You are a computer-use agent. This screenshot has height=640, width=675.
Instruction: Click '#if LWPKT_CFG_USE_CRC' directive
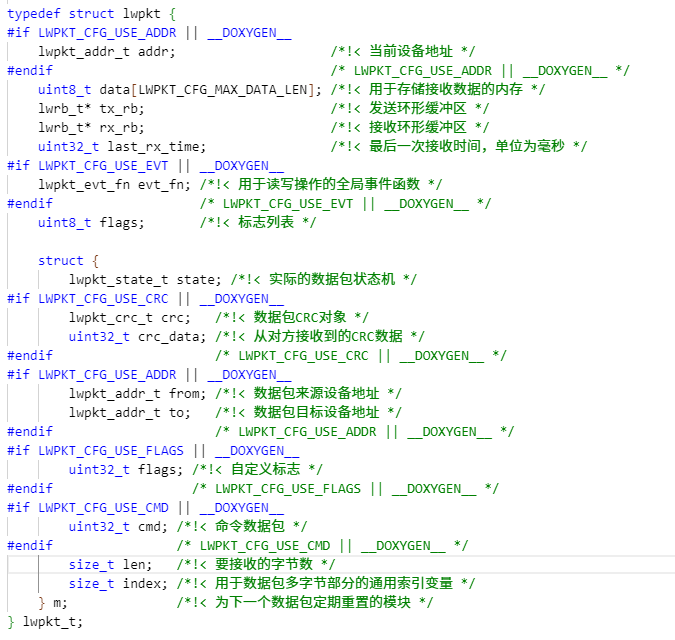click(x=87, y=299)
